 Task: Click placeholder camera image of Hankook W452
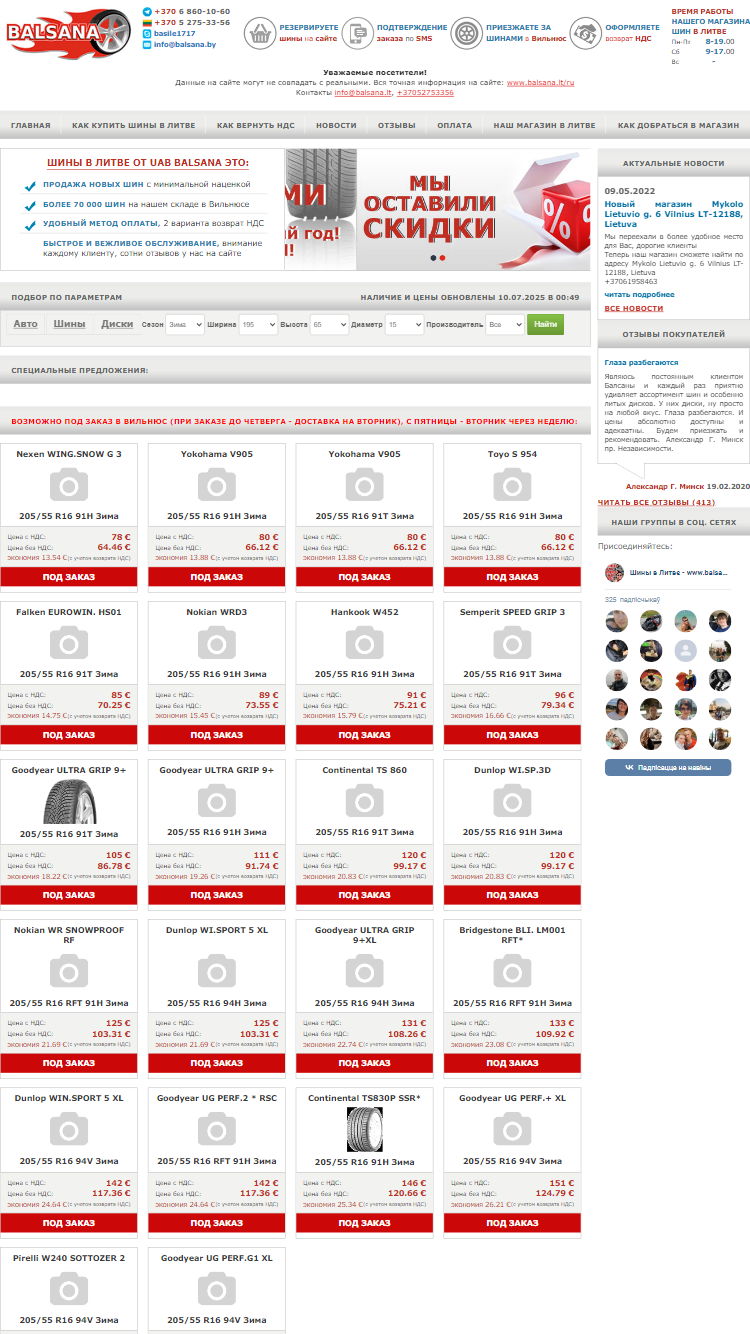pos(365,643)
